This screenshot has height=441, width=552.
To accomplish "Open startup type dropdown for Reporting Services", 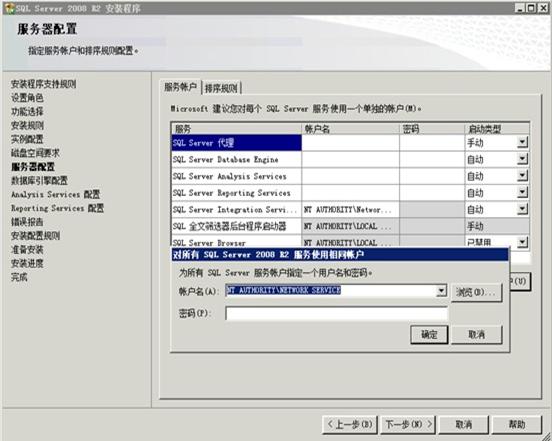I will [522, 192].
